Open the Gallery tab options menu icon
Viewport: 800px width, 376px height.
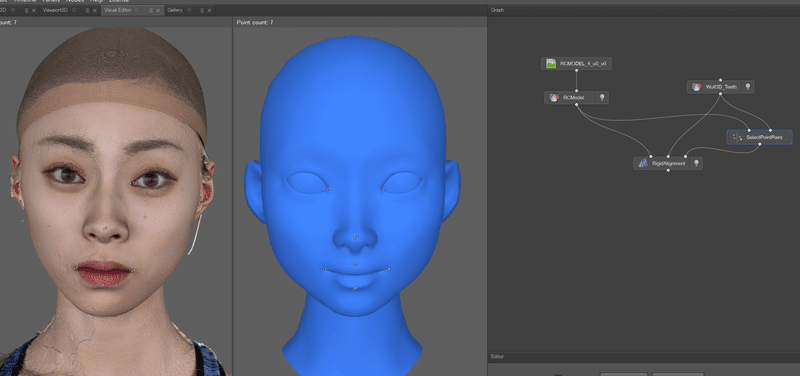coord(202,10)
